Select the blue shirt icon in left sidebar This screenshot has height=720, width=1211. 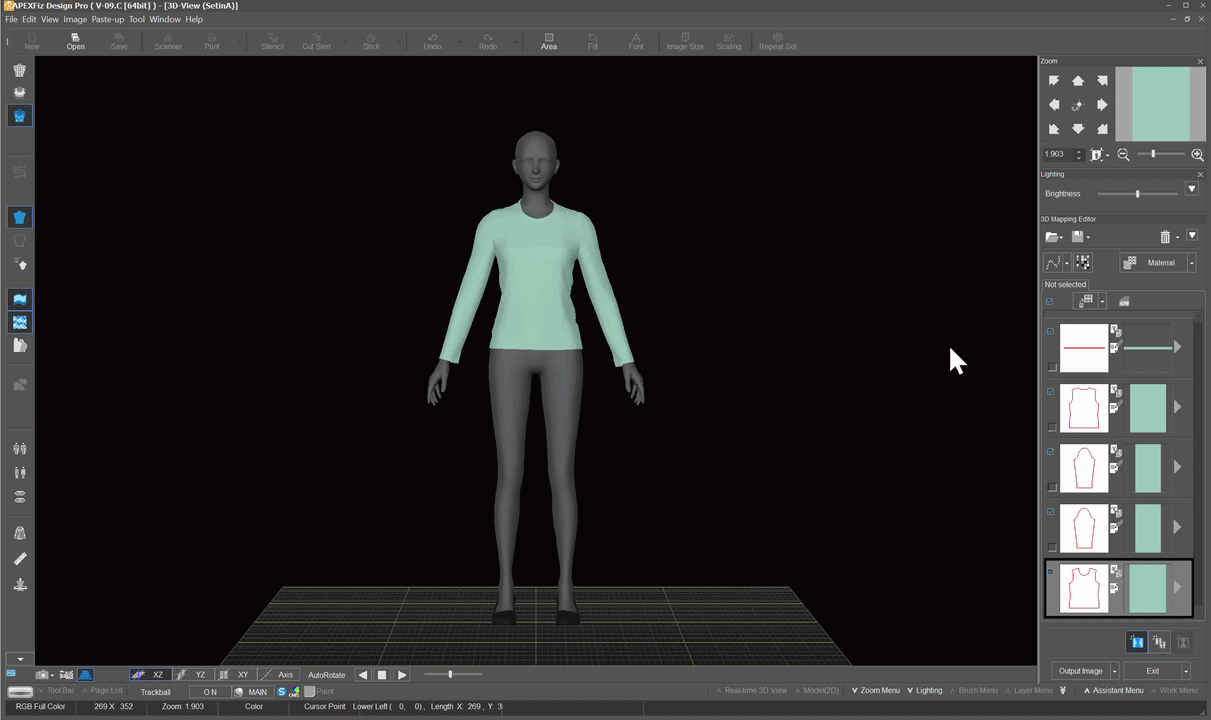pos(19,217)
